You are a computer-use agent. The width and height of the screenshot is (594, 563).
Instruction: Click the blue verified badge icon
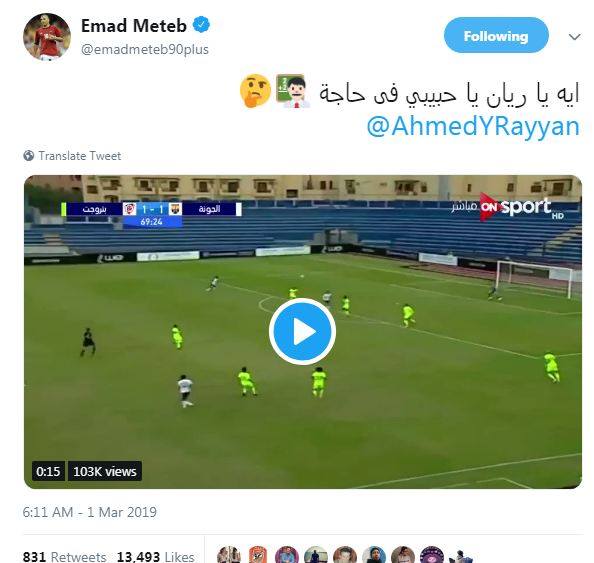[201, 25]
